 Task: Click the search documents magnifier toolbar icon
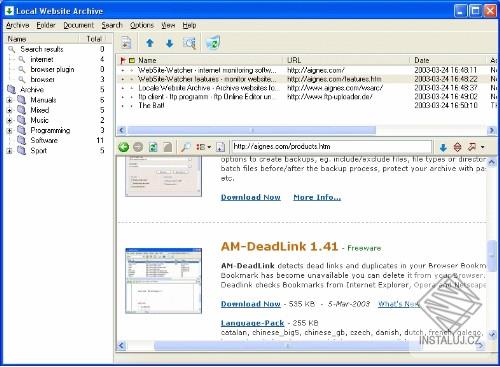[x=189, y=43]
